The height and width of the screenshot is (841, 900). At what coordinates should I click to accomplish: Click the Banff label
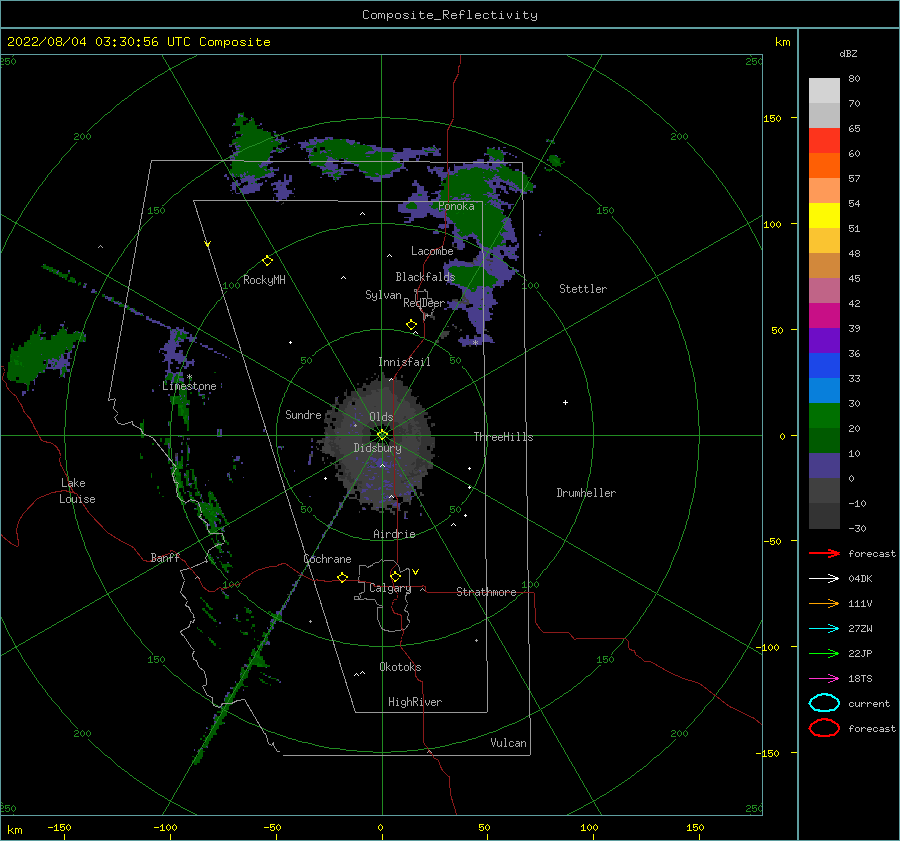[x=165, y=557]
